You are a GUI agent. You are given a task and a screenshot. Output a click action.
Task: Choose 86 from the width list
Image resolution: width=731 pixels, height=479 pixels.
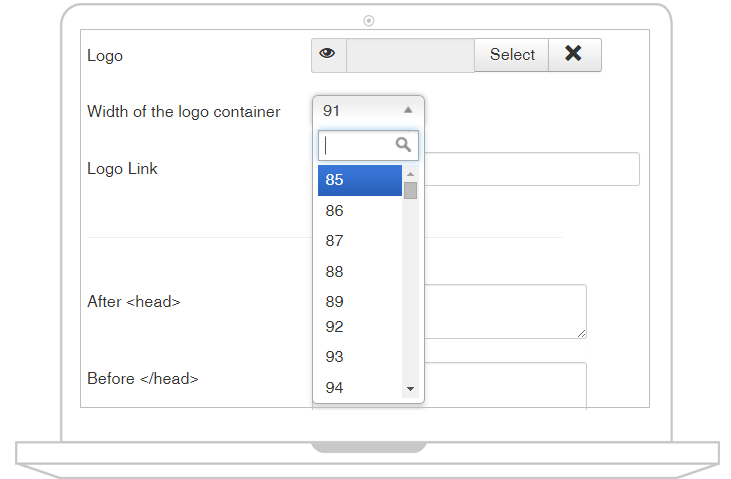coord(359,211)
